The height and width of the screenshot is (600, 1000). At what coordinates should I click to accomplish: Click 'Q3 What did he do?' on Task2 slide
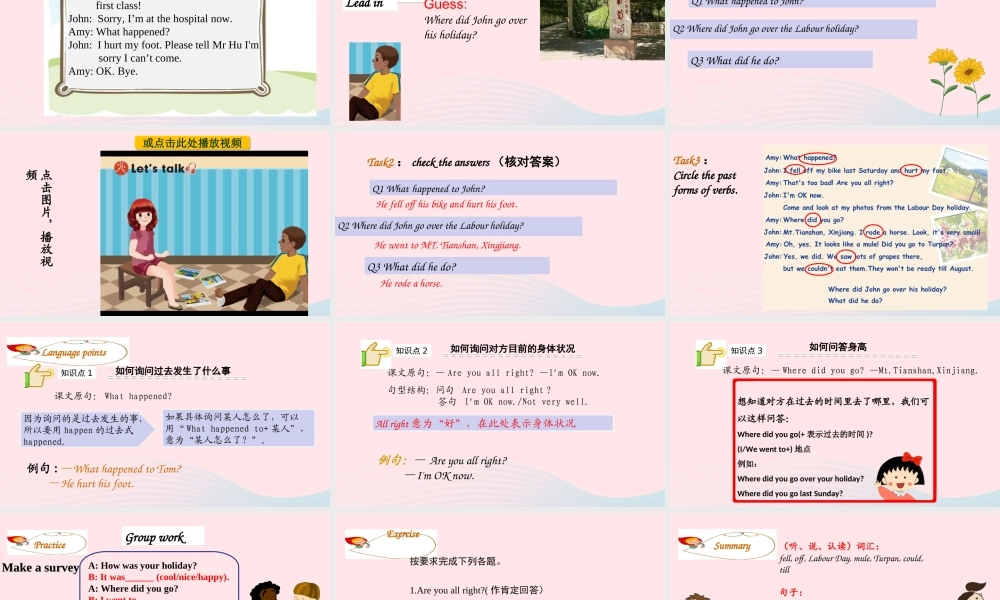[457, 267]
